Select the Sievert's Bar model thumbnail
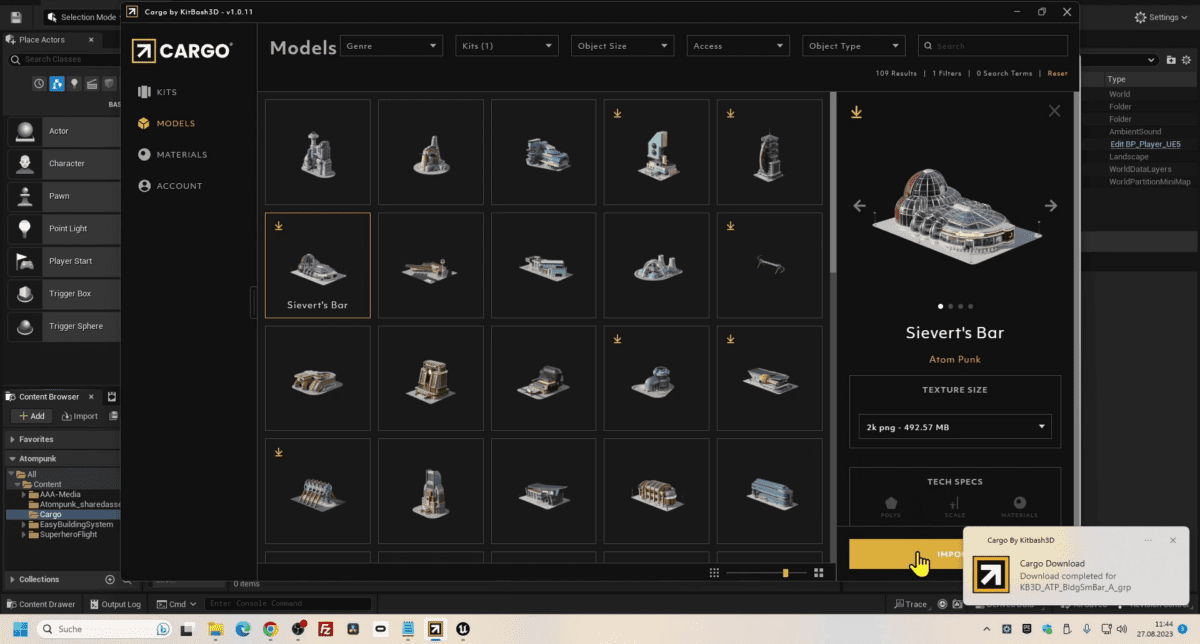This screenshot has width=1200, height=644. coord(317,265)
